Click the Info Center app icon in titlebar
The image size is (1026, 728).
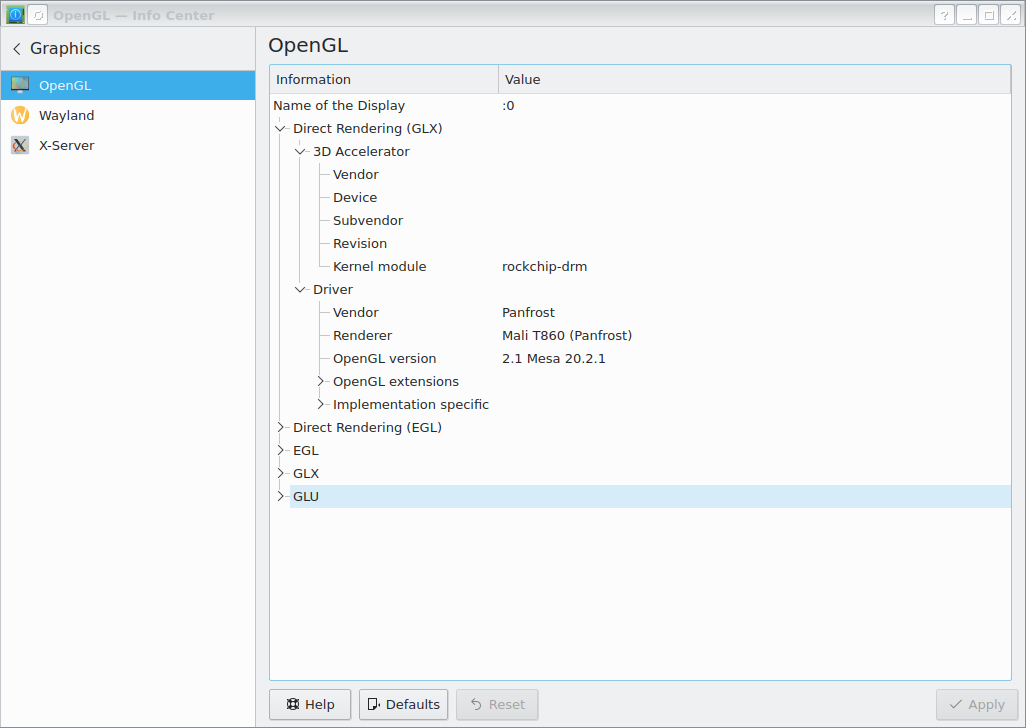pyautogui.click(x=15, y=15)
